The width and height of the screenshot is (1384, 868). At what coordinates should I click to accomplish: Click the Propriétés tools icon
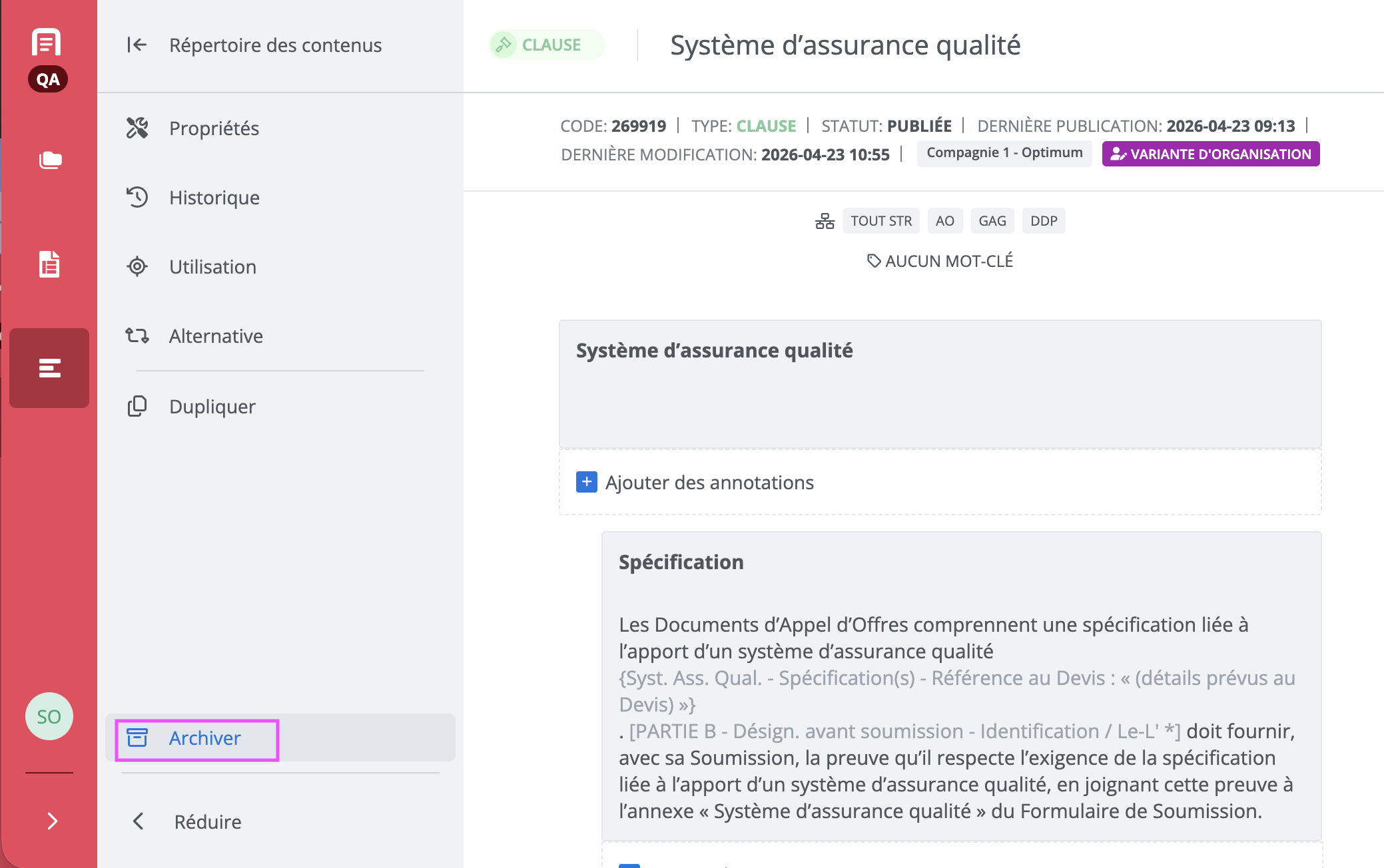tap(137, 128)
